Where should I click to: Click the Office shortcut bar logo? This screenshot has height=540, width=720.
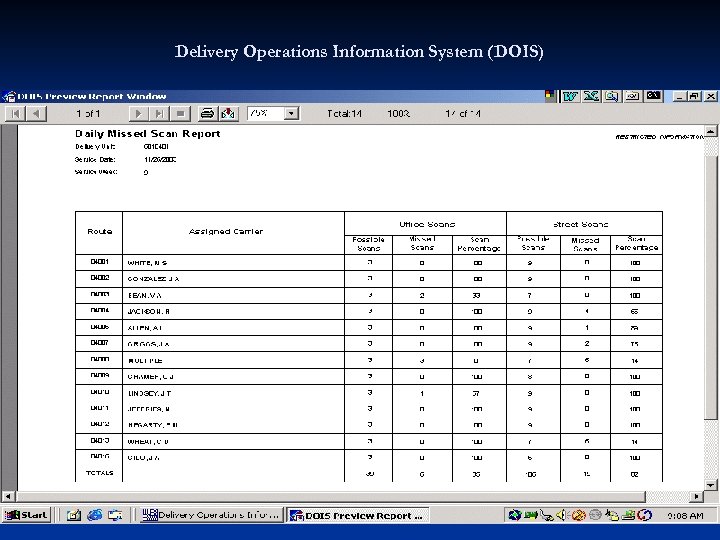pos(550,96)
